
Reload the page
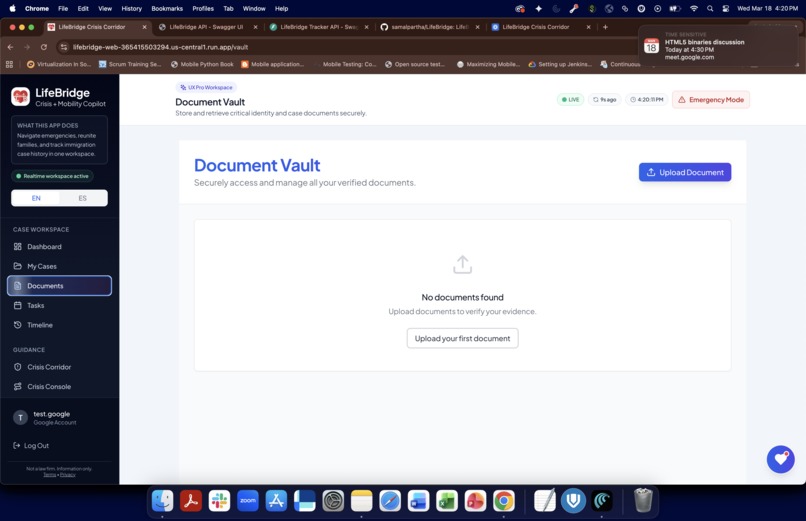(44, 47)
